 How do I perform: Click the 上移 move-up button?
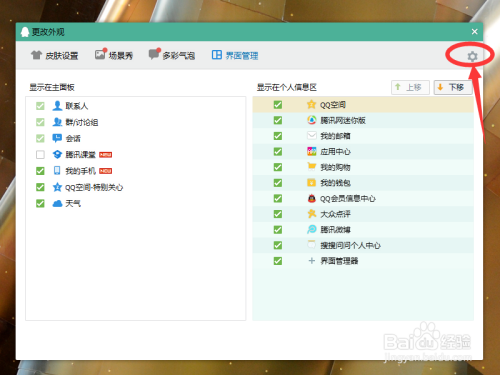410,87
